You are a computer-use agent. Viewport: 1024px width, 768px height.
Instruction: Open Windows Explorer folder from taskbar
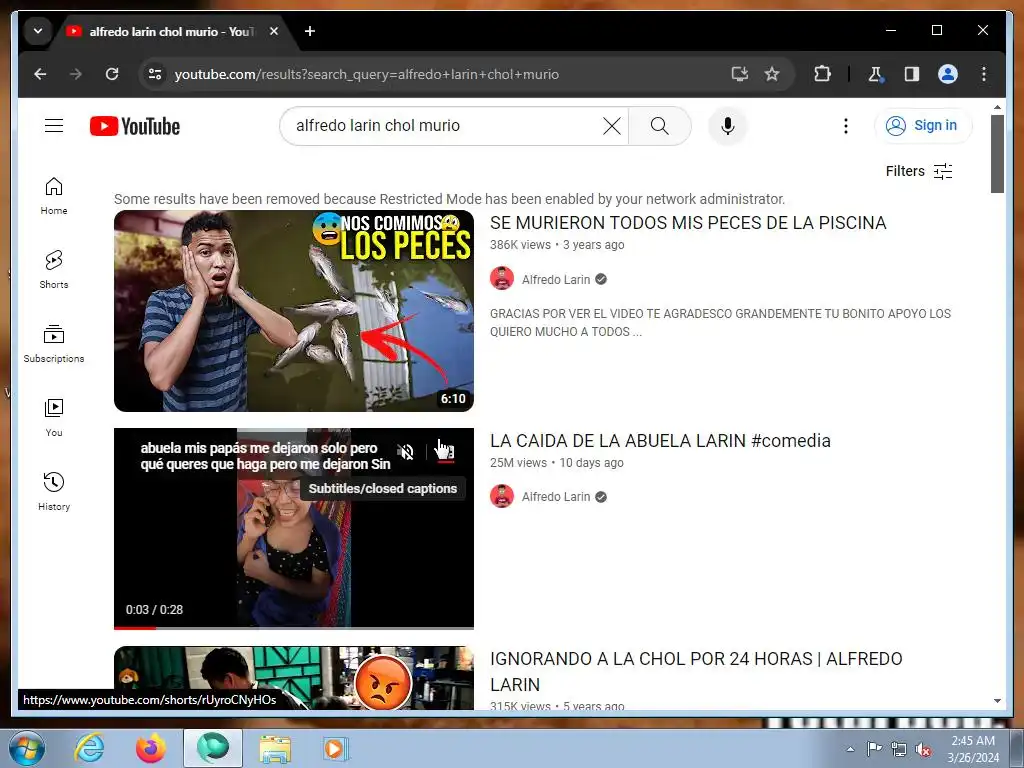coord(275,748)
